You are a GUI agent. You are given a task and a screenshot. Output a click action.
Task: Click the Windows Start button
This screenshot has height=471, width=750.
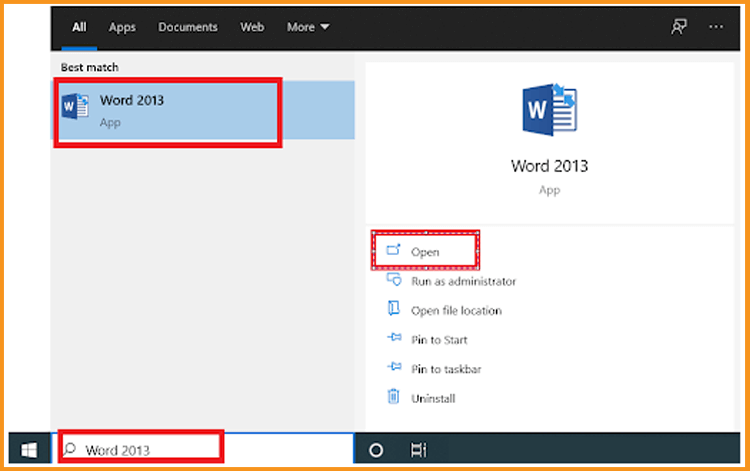29,449
